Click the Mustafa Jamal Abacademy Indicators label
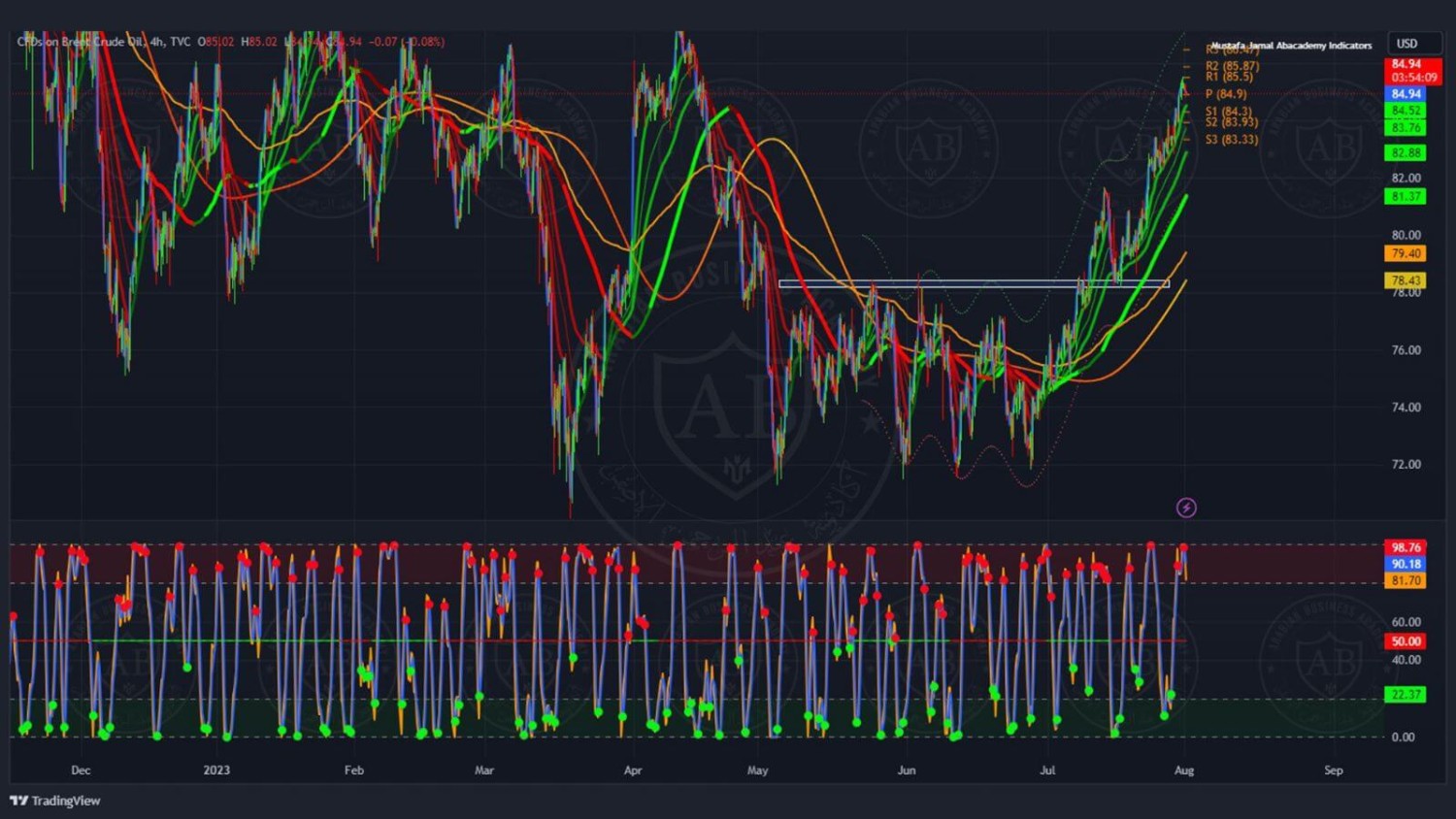1456x819 pixels. coord(1291,46)
